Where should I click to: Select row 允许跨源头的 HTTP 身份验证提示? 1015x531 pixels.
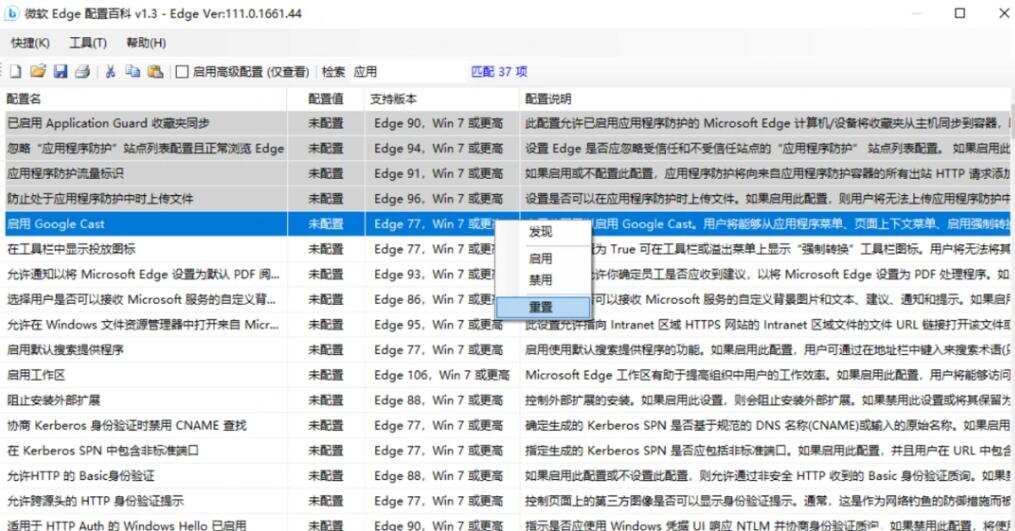(507, 502)
